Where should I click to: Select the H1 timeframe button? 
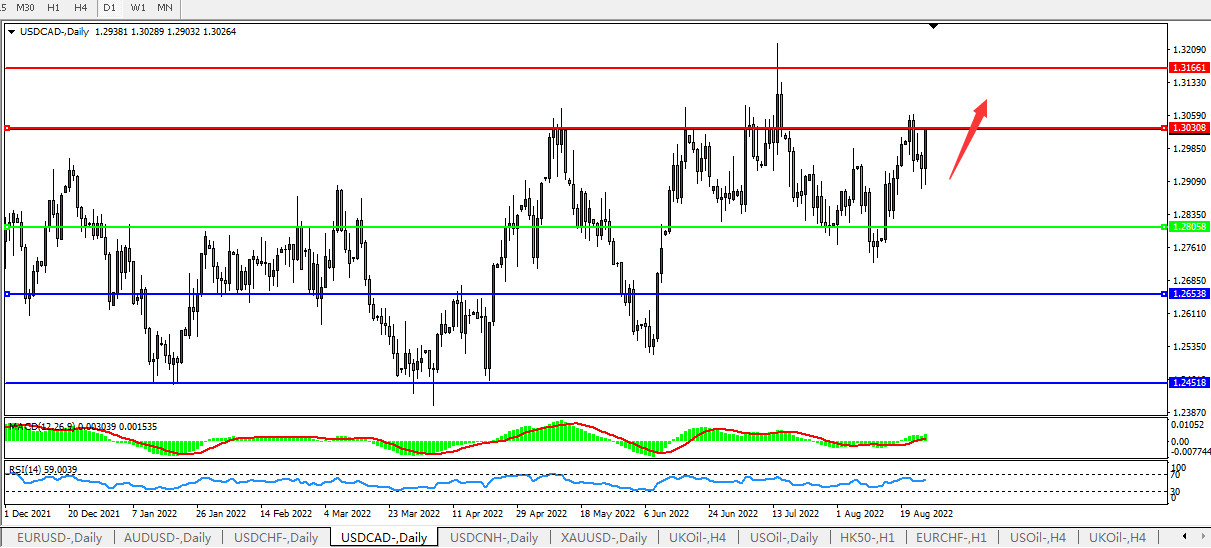point(54,7)
